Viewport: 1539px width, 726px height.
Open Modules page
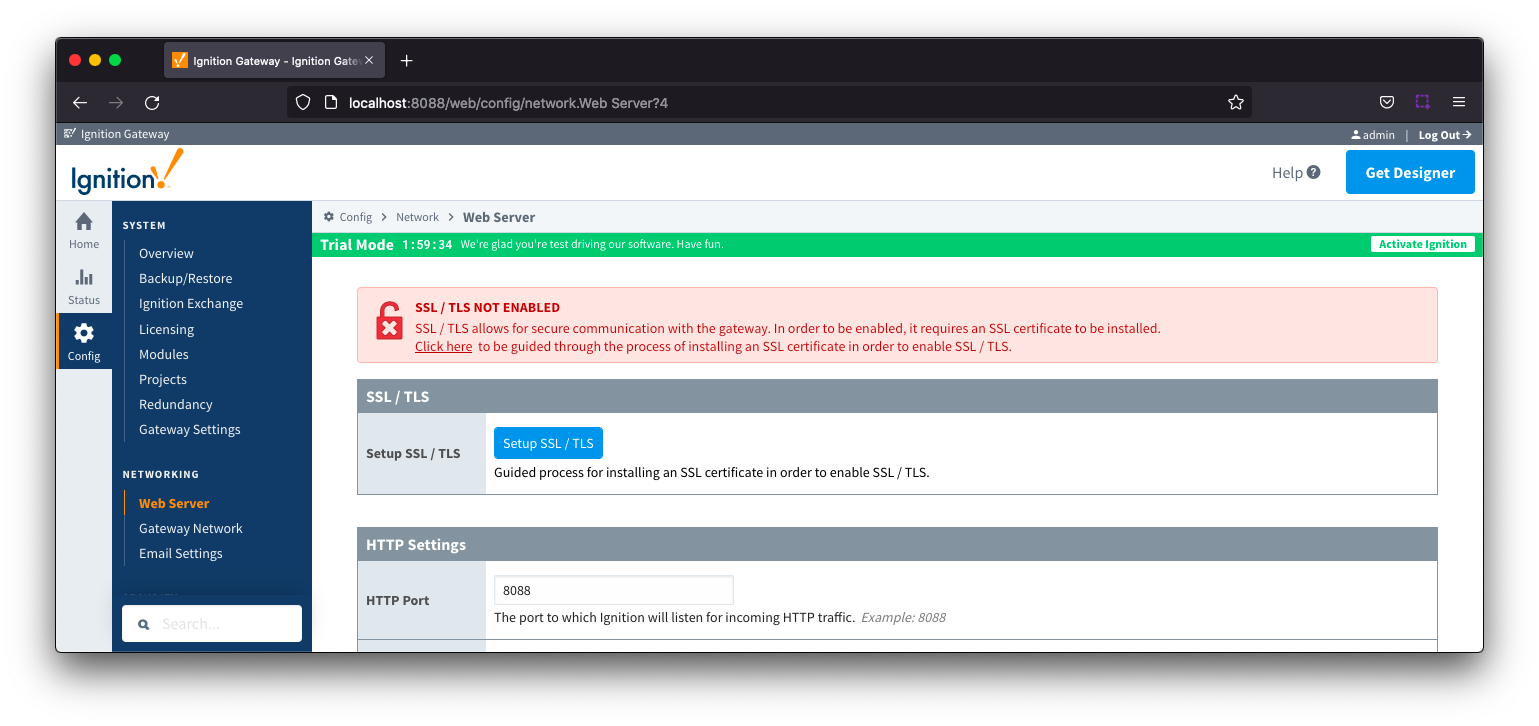pyautogui.click(x=164, y=355)
